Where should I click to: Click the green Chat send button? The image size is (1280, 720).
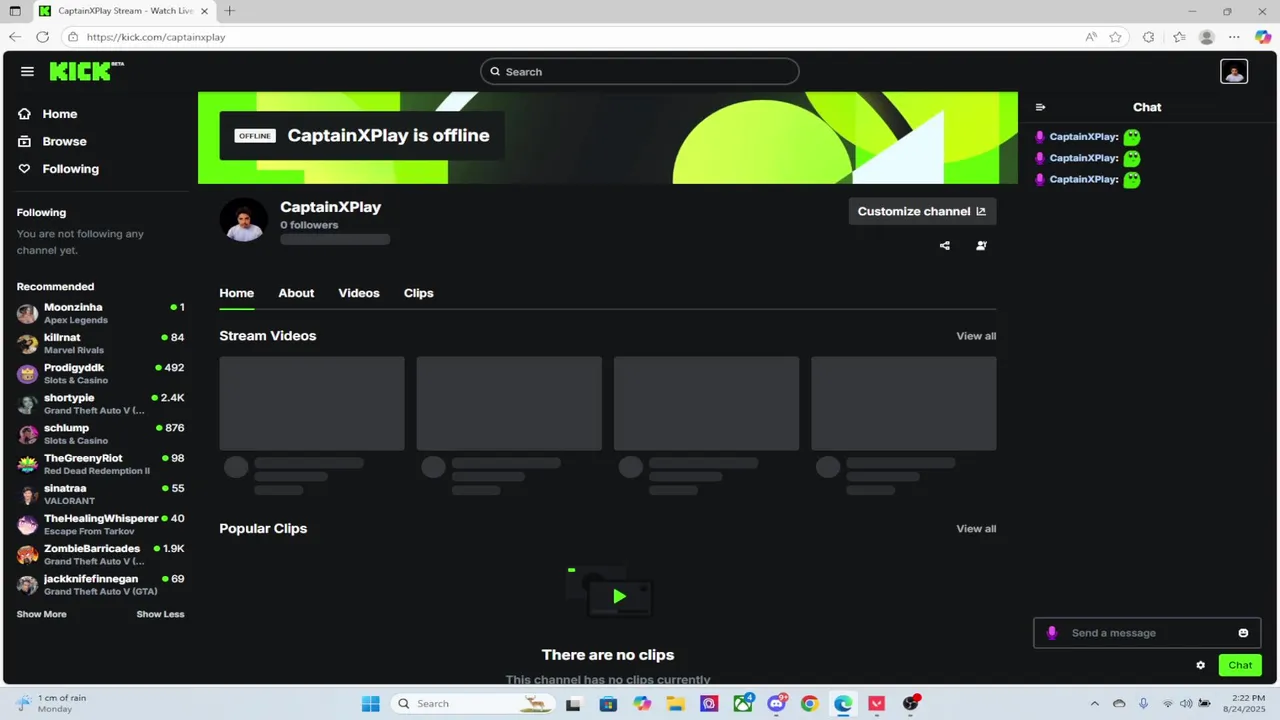click(1240, 665)
